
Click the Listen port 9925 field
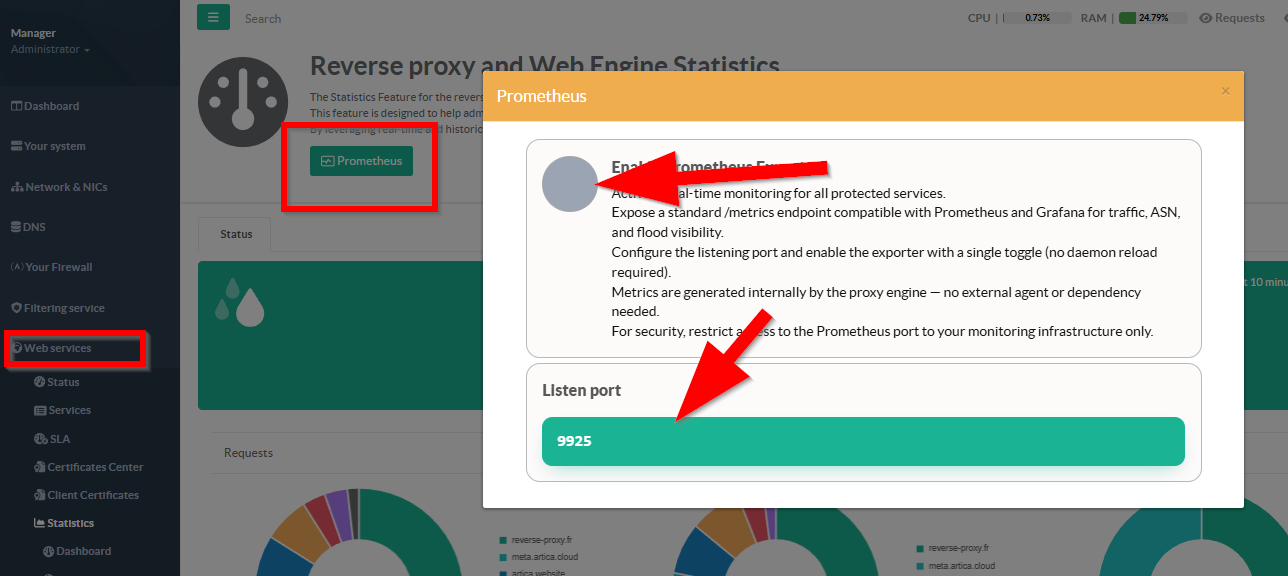click(862, 441)
